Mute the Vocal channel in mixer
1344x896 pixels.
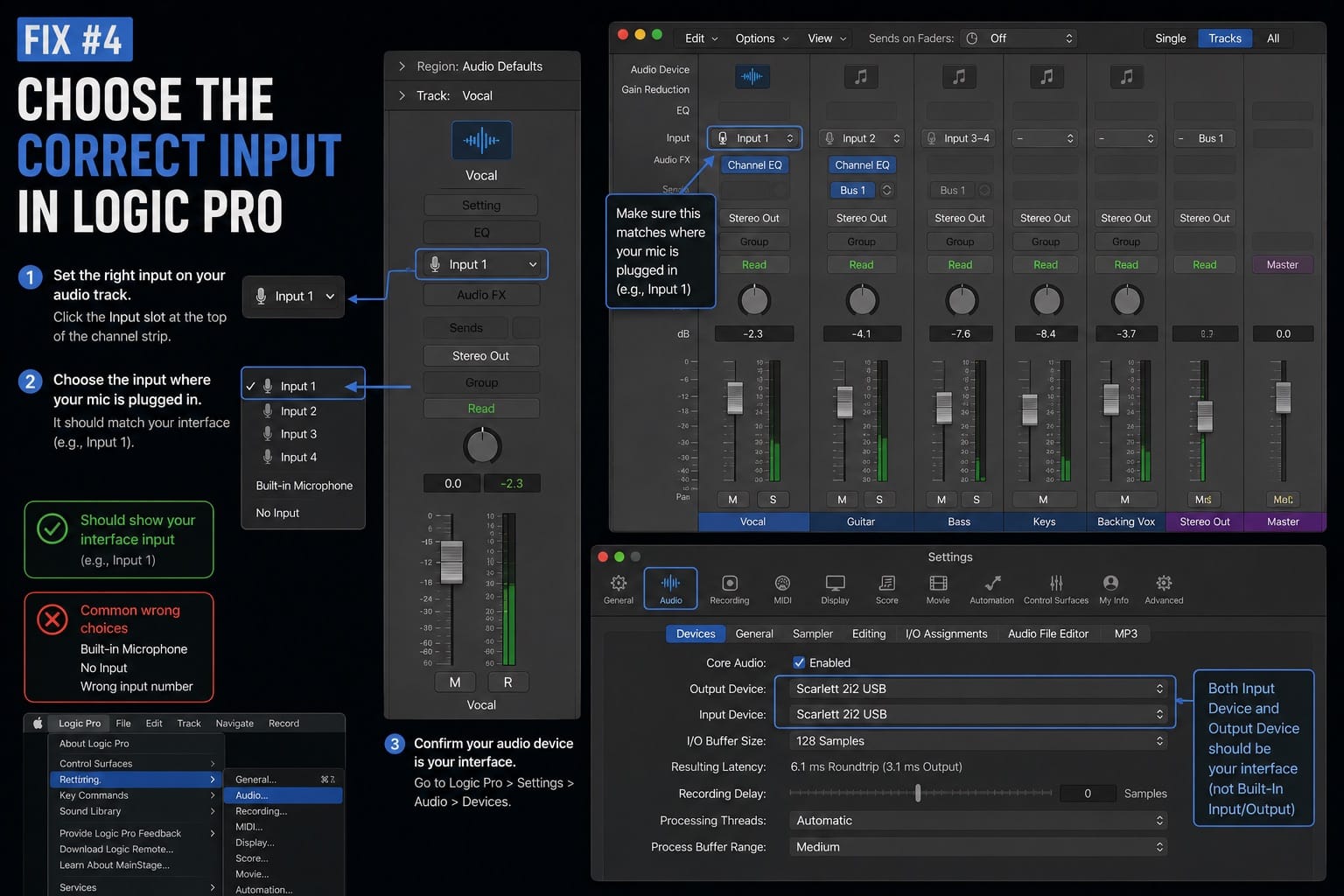tap(732, 500)
